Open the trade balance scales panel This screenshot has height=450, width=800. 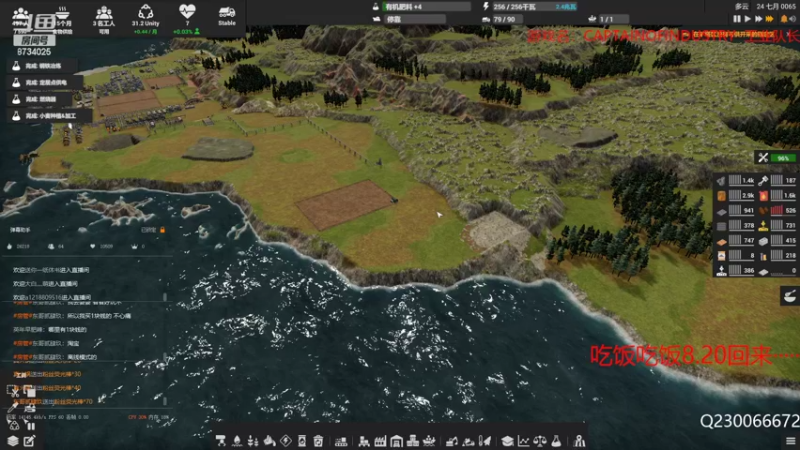pyautogui.click(x=540, y=441)
